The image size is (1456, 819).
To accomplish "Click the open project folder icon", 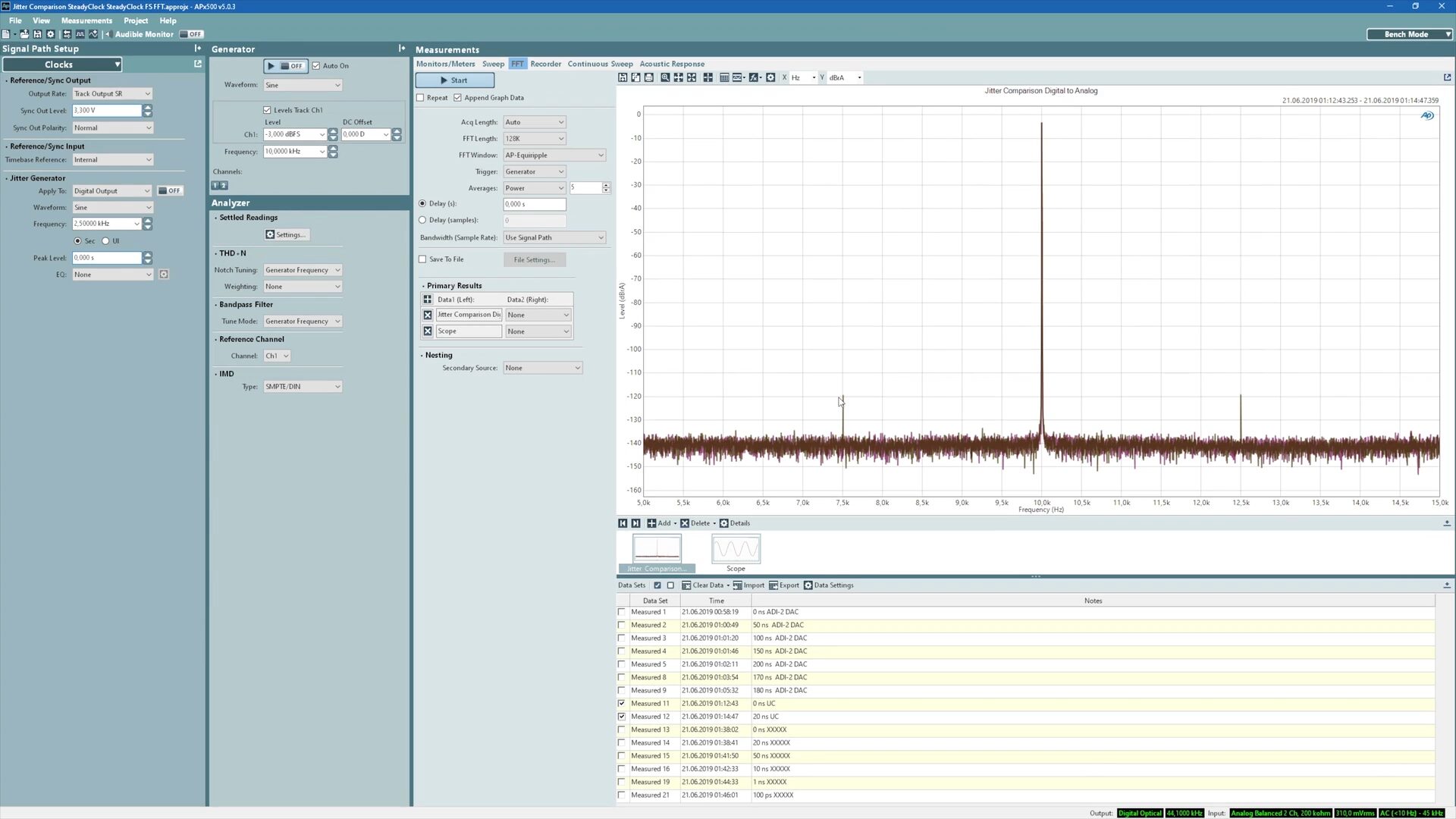I will [24, 34].
